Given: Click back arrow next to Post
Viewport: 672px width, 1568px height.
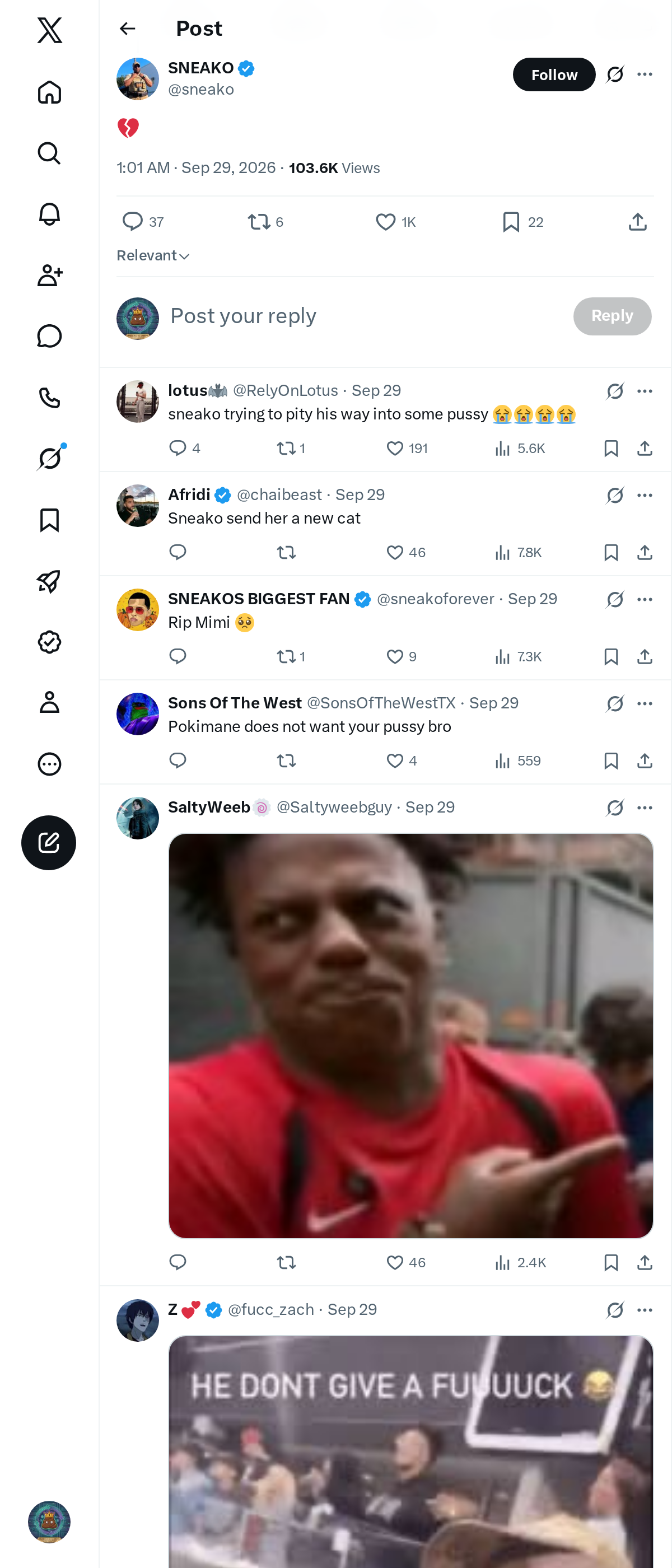Looking at the screenshot, I should click(x=127, y=29).
